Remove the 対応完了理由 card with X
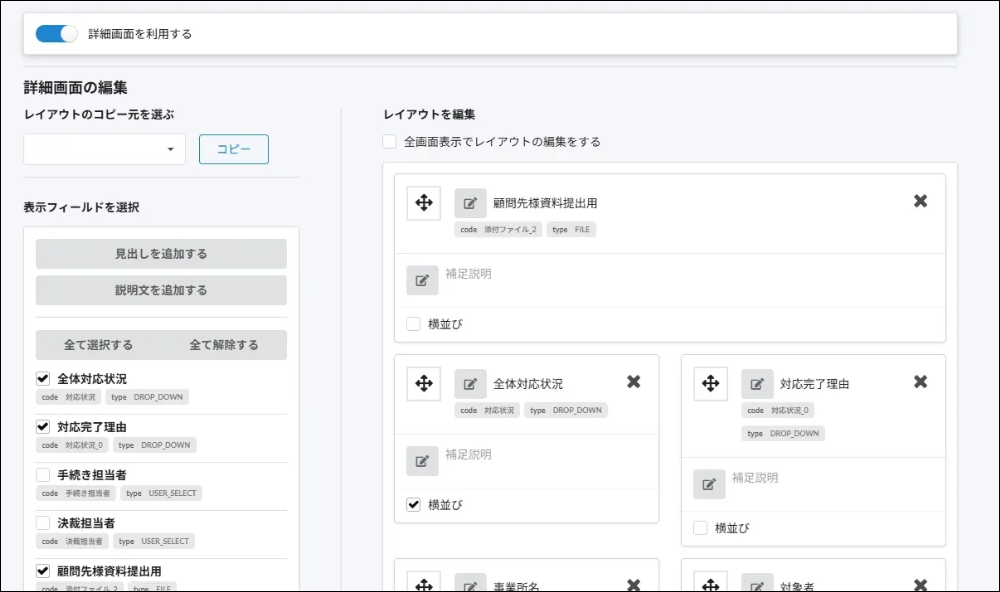 [x=920, y=381]
